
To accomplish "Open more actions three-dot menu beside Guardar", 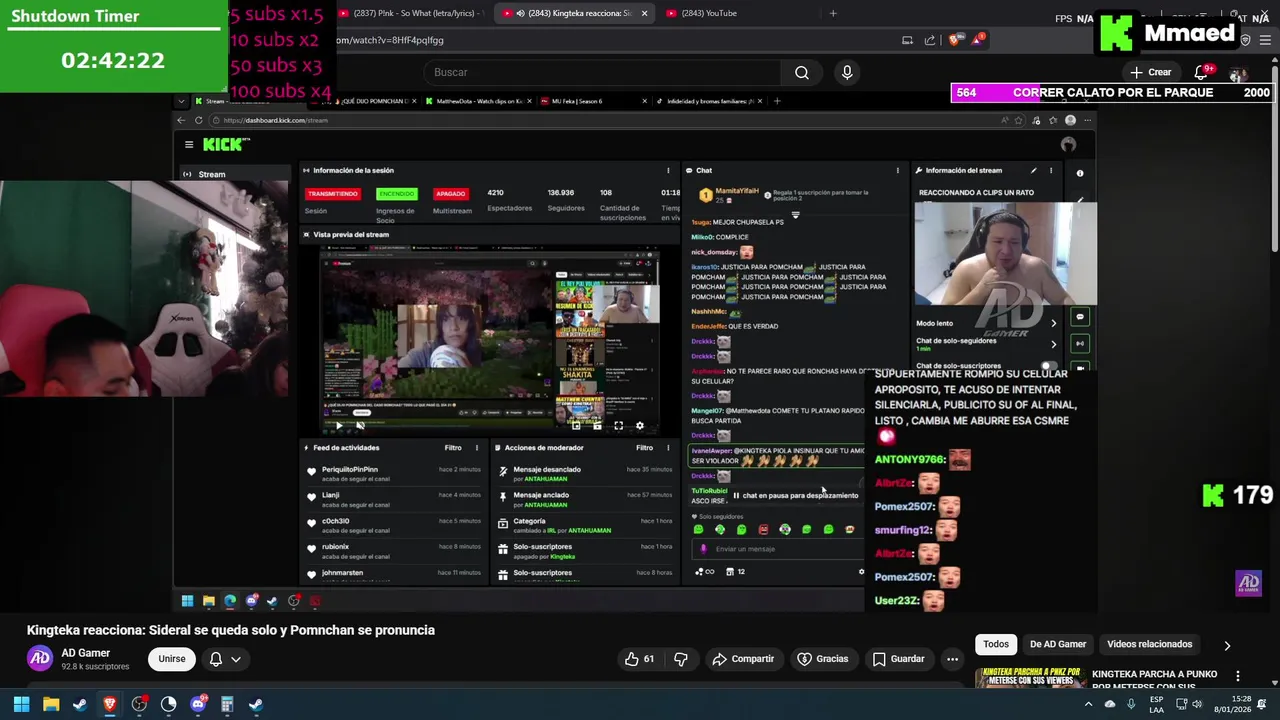I will tap(952, 659).
